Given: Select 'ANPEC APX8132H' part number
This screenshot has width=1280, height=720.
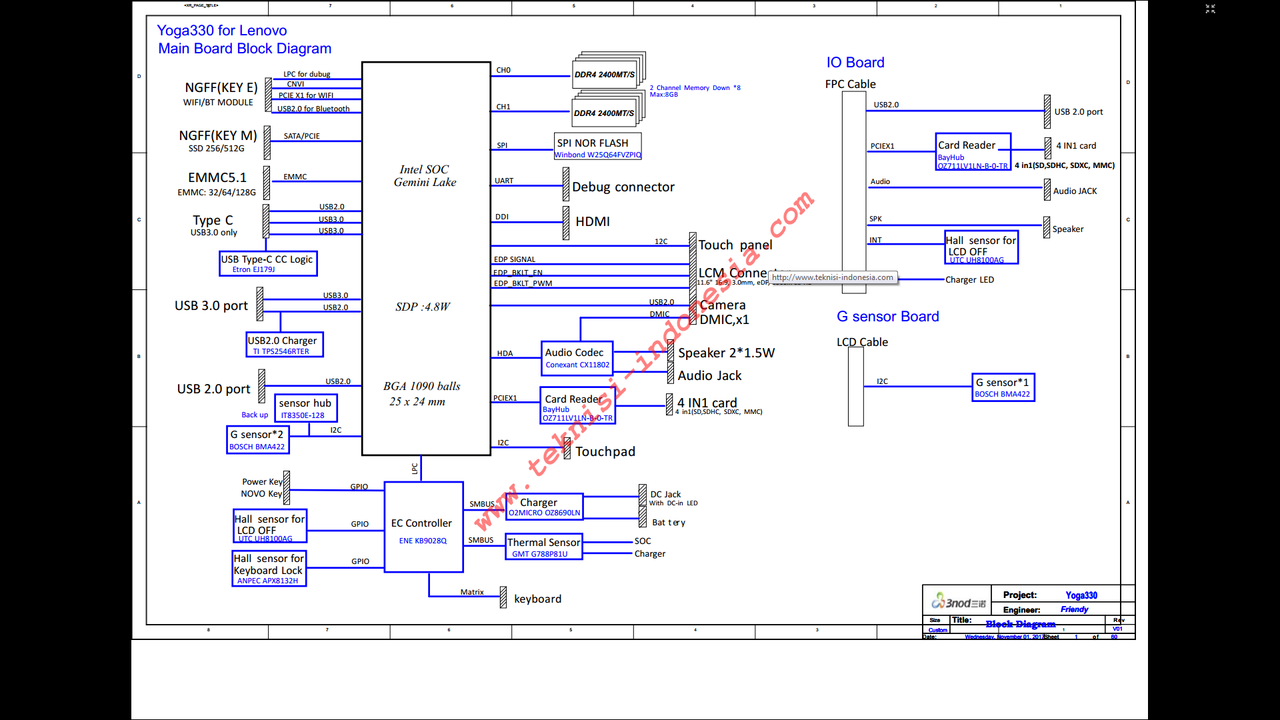Looking at the screenshot, I should (266, 580).
